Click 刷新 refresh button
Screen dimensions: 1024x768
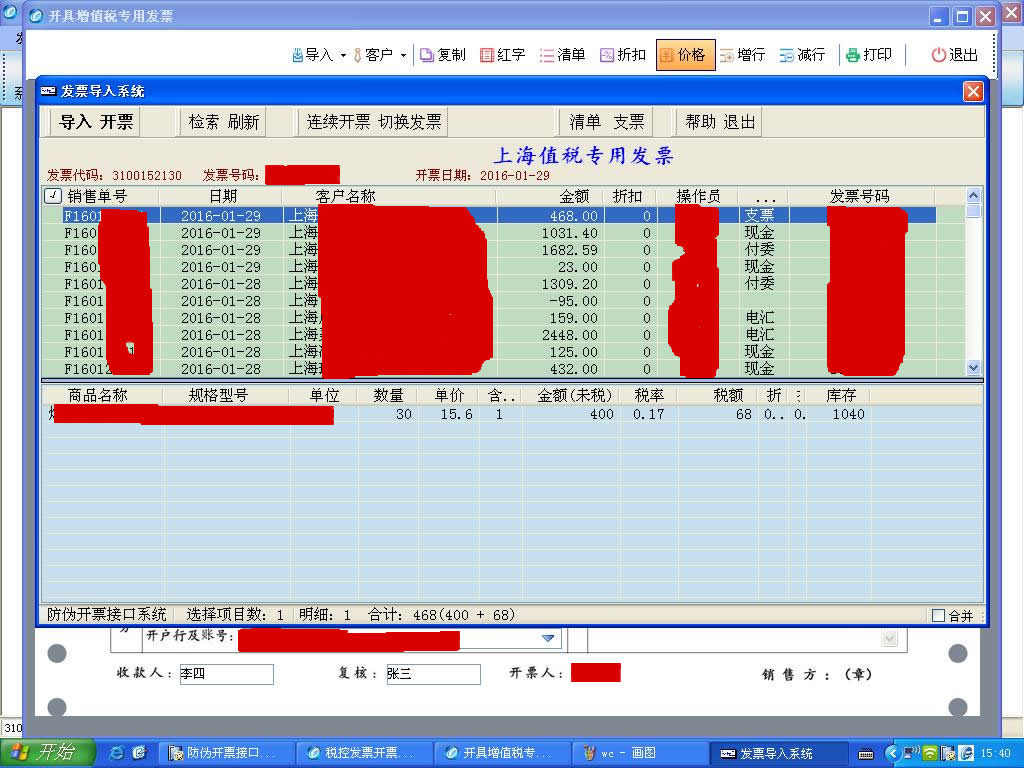pyautogui.click(x=244, y=122)
